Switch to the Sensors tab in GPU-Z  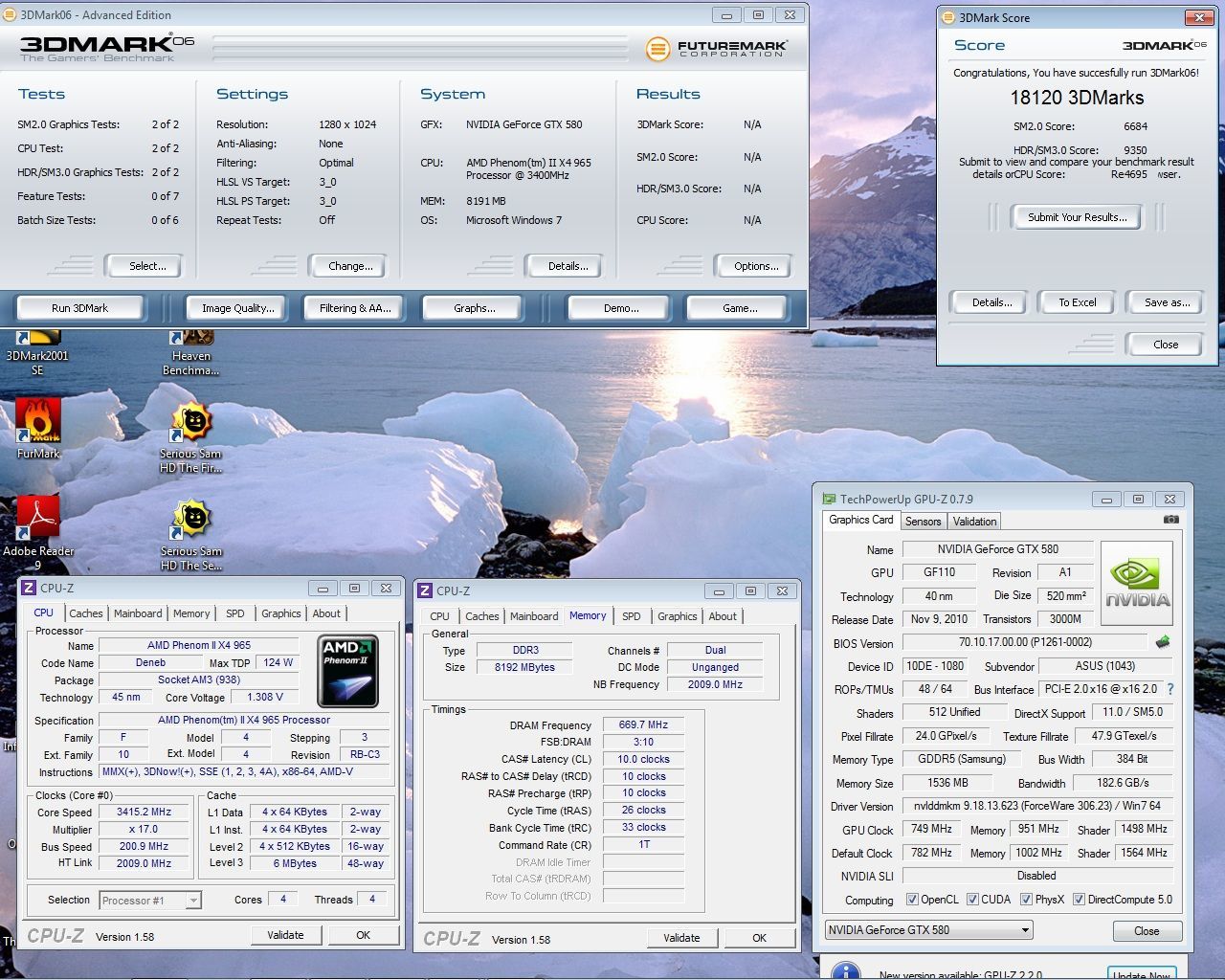[x=923, y=522]
